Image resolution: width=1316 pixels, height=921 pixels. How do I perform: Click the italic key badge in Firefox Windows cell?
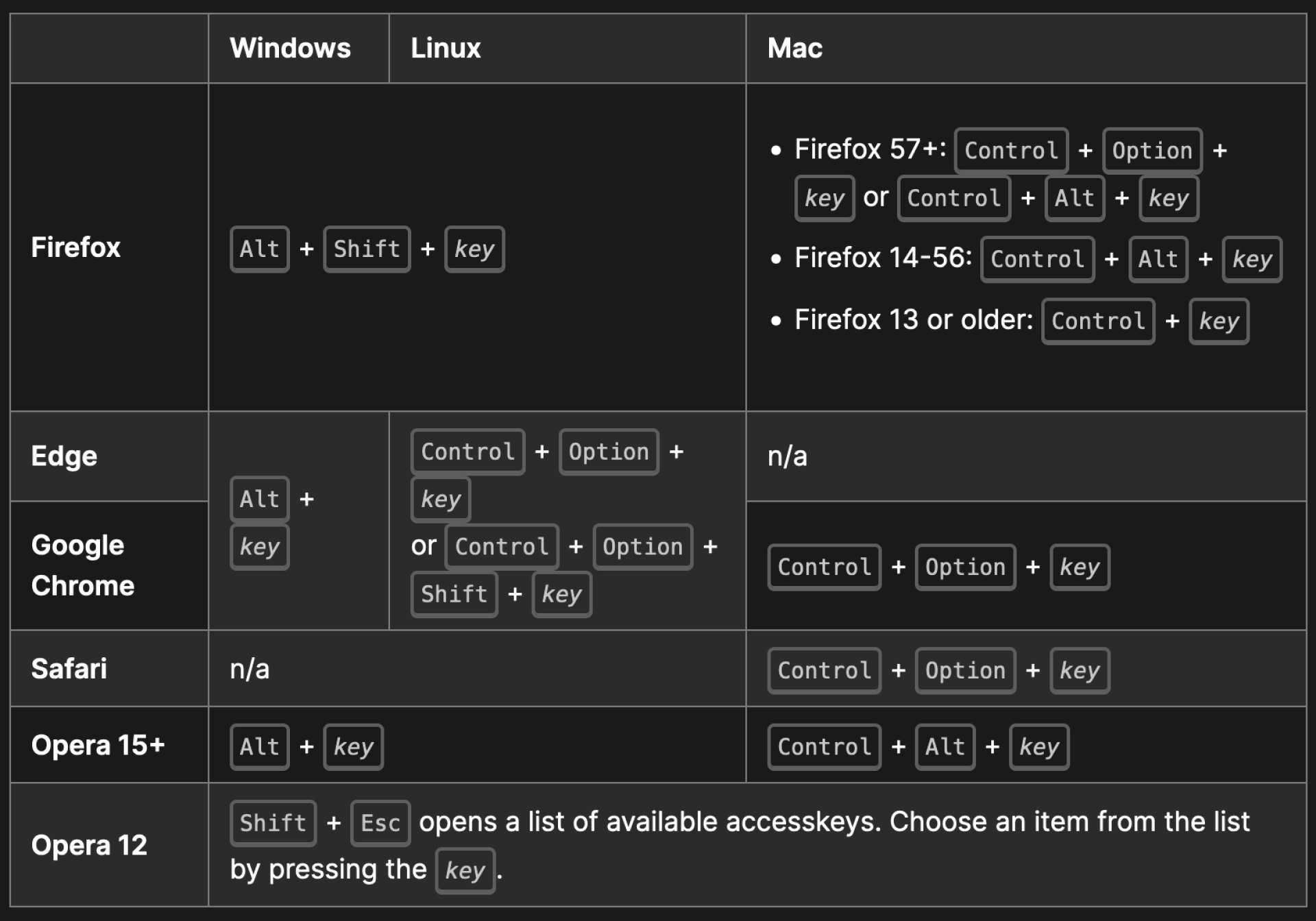(474, 249)
